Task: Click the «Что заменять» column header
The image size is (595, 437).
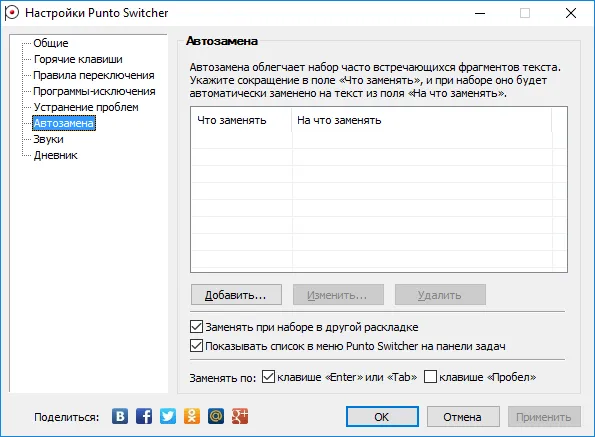Action: coord(241,120)
